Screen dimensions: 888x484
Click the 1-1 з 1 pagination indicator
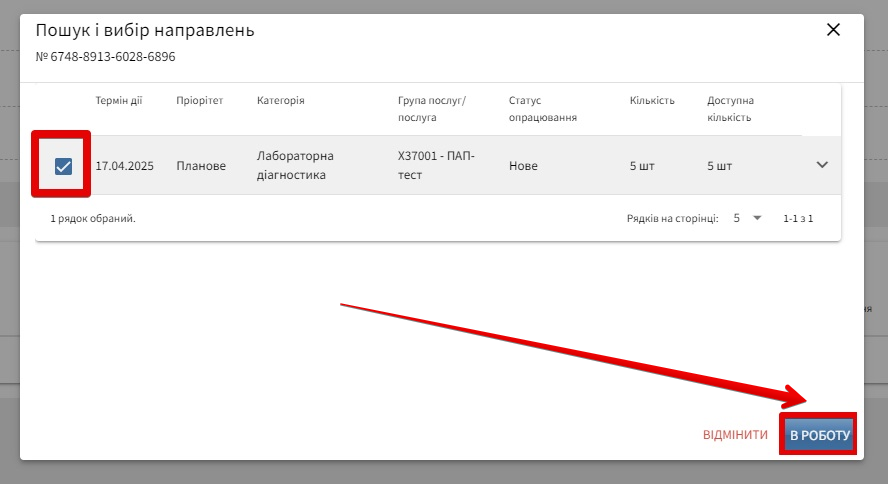(798, 218)
